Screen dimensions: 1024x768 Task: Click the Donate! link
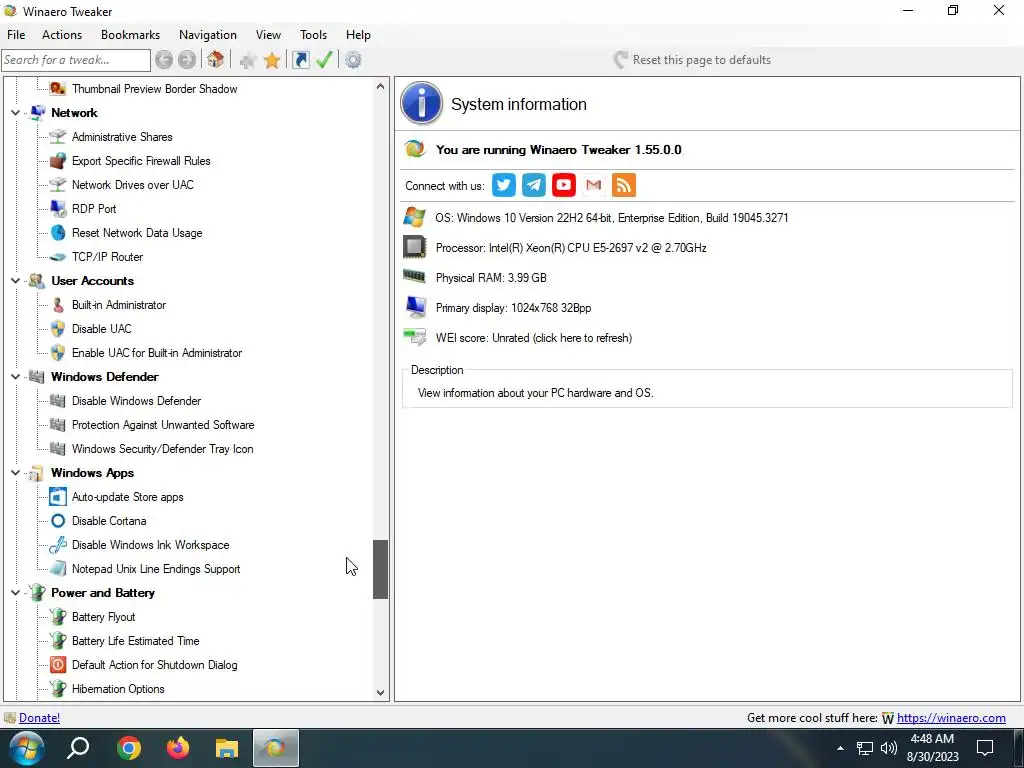point(39,718)
